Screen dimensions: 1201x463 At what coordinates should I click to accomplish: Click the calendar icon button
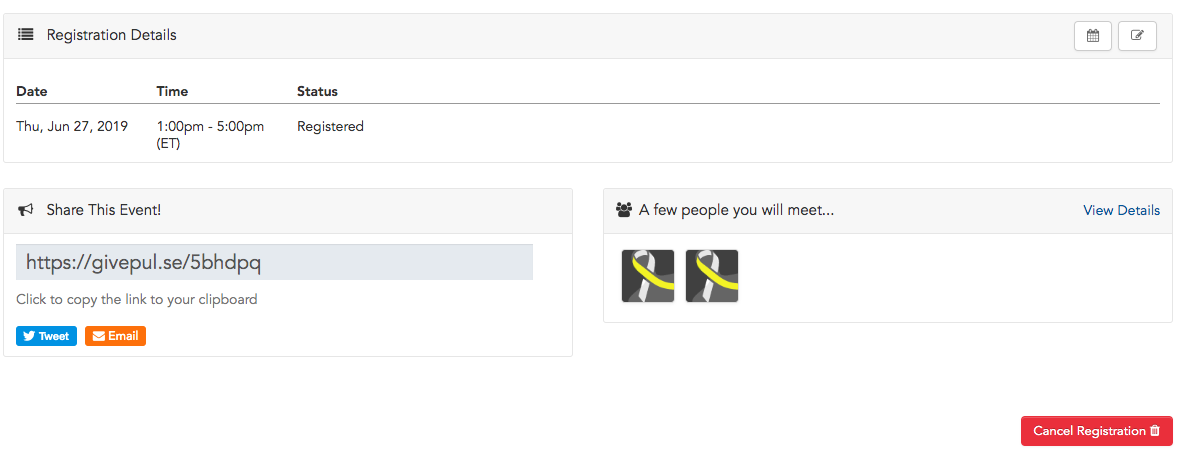[x=1093, y=36]
